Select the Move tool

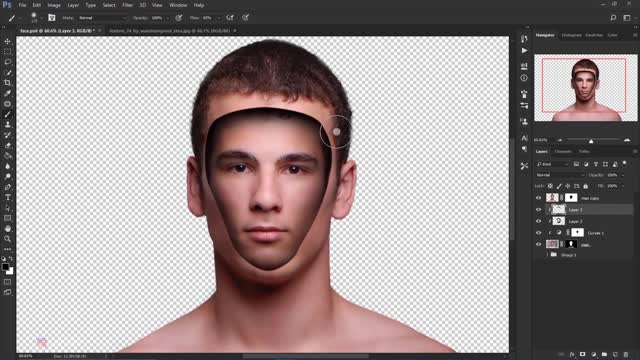point(7,42)
